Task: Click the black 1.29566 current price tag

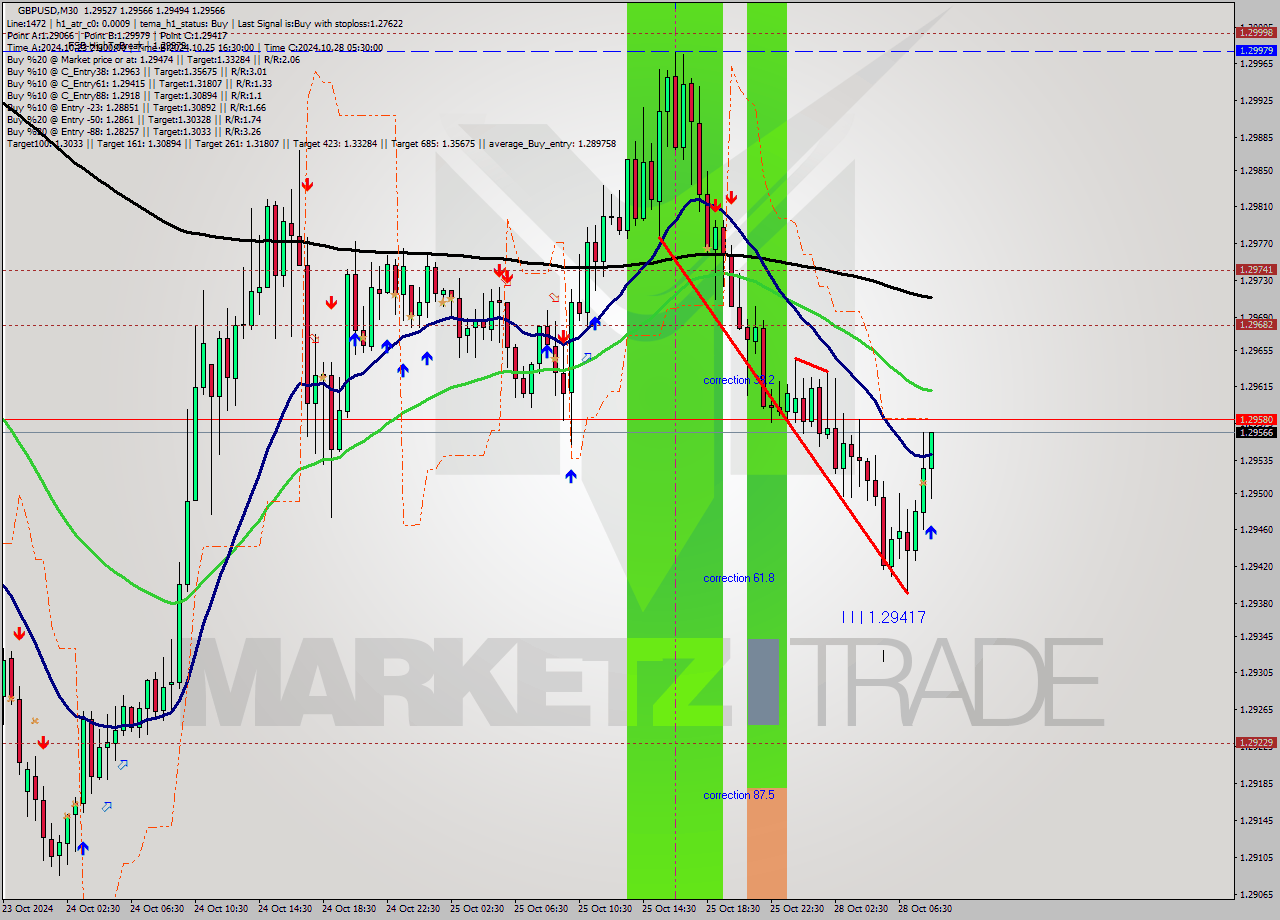Action: point(1256,433)
